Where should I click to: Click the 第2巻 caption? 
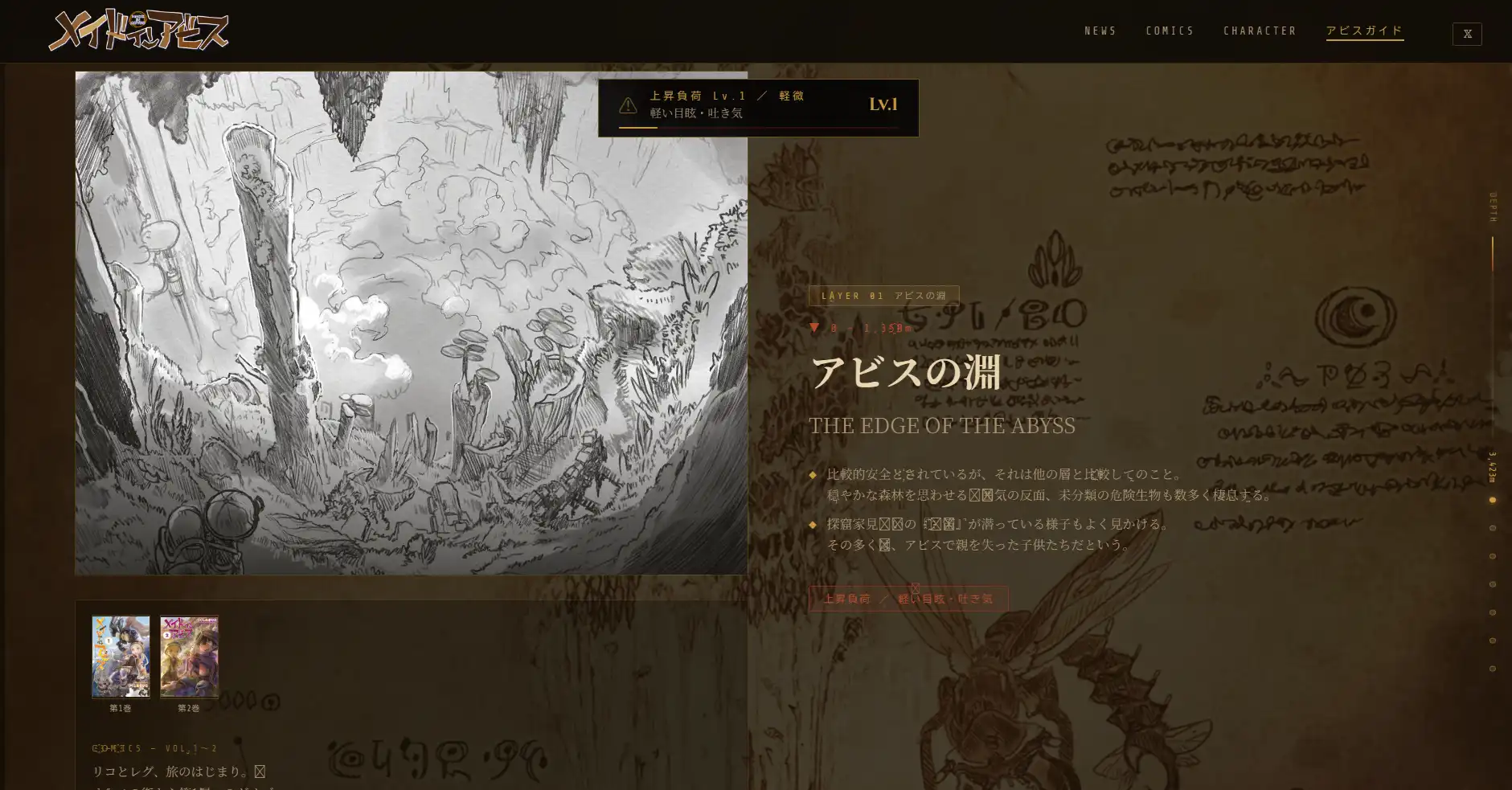point(189,708)
